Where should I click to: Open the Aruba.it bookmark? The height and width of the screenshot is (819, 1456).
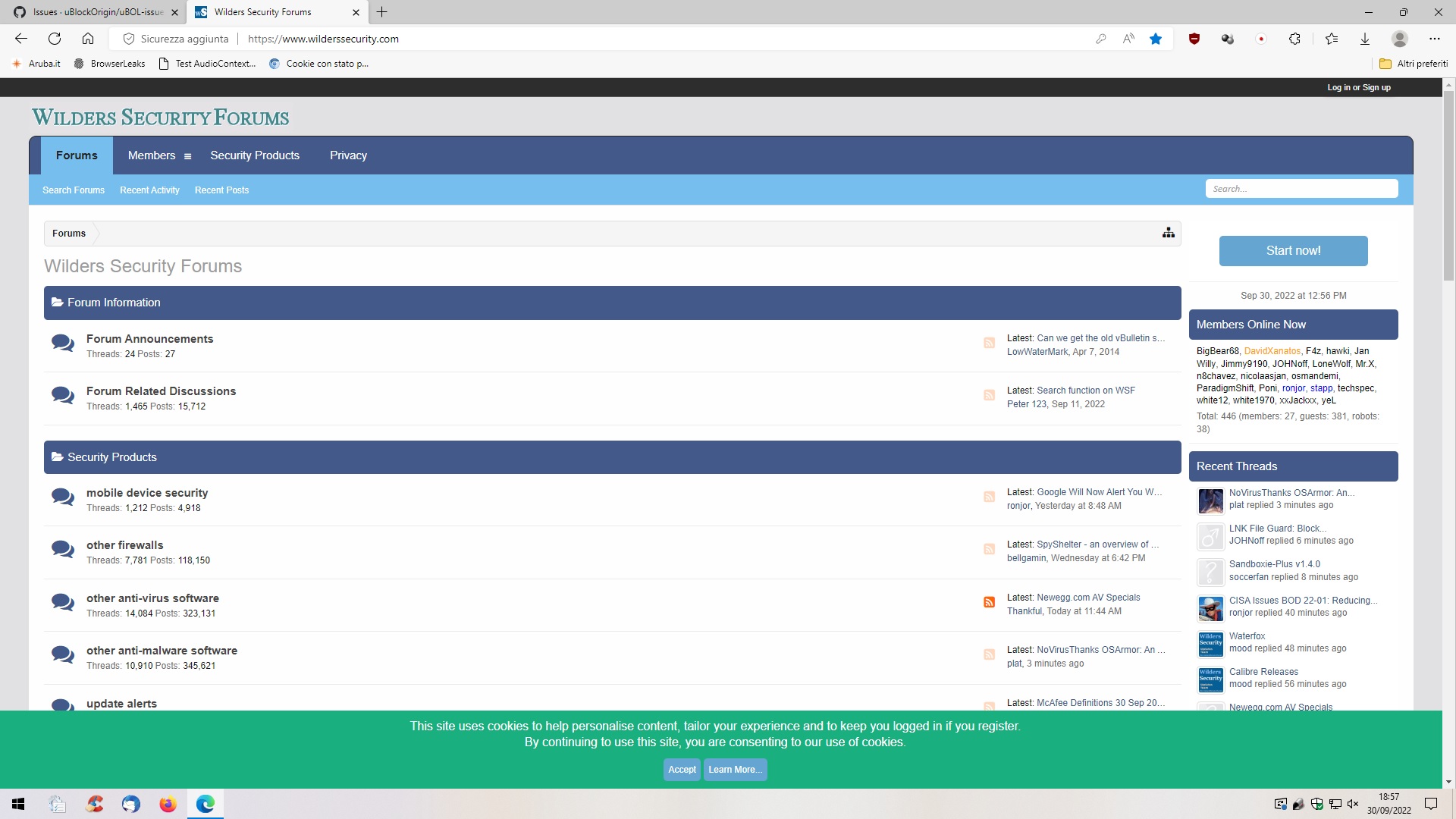point(36,64)
